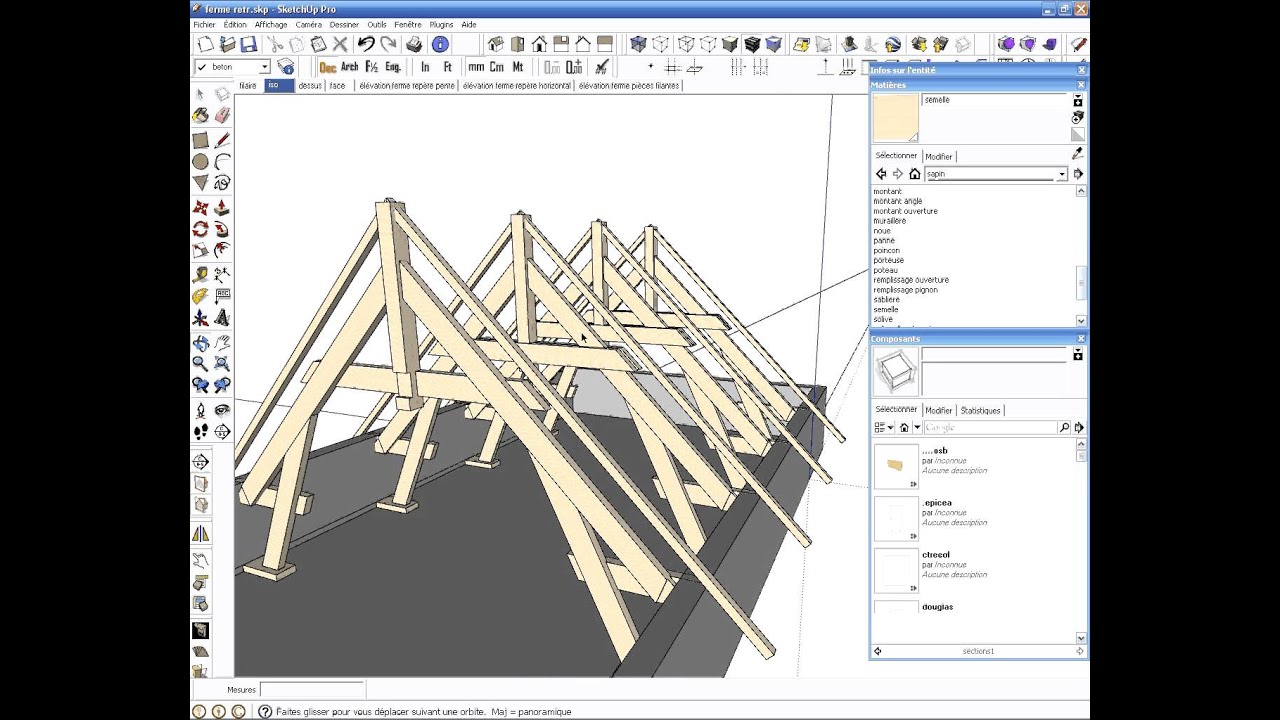This screenshot has height=720, width=1280.
Task: Open the Composants details arrow menu
Action: point(1078,427)
